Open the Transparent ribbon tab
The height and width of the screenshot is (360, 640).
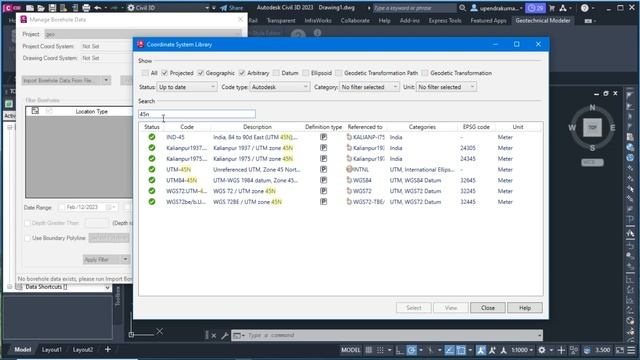point(281,20)
